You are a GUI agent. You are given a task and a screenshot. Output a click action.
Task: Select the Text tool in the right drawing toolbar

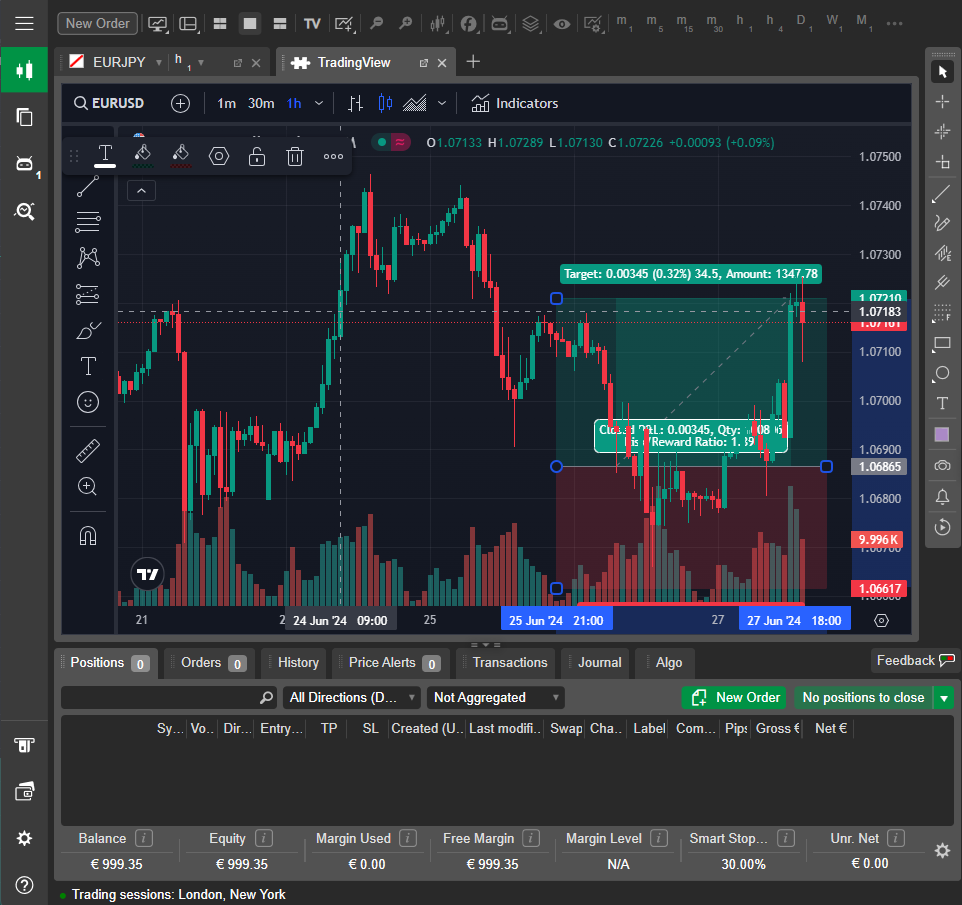coord(942,403)
